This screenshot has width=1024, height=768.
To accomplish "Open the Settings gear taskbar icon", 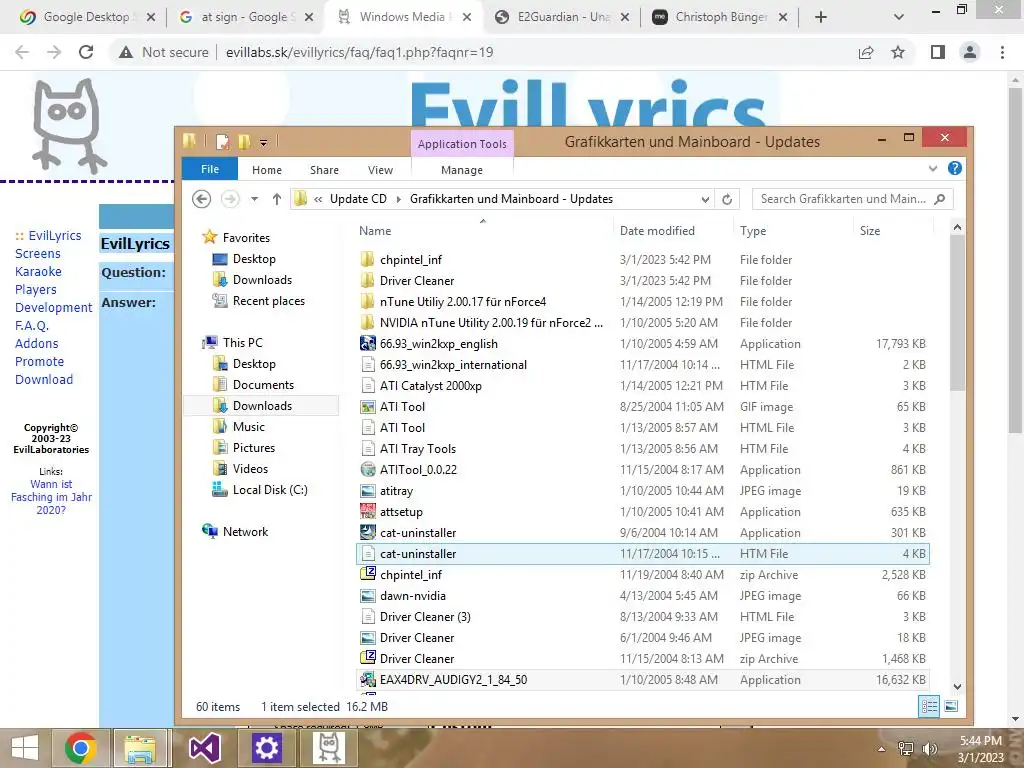I will point(266,748).
